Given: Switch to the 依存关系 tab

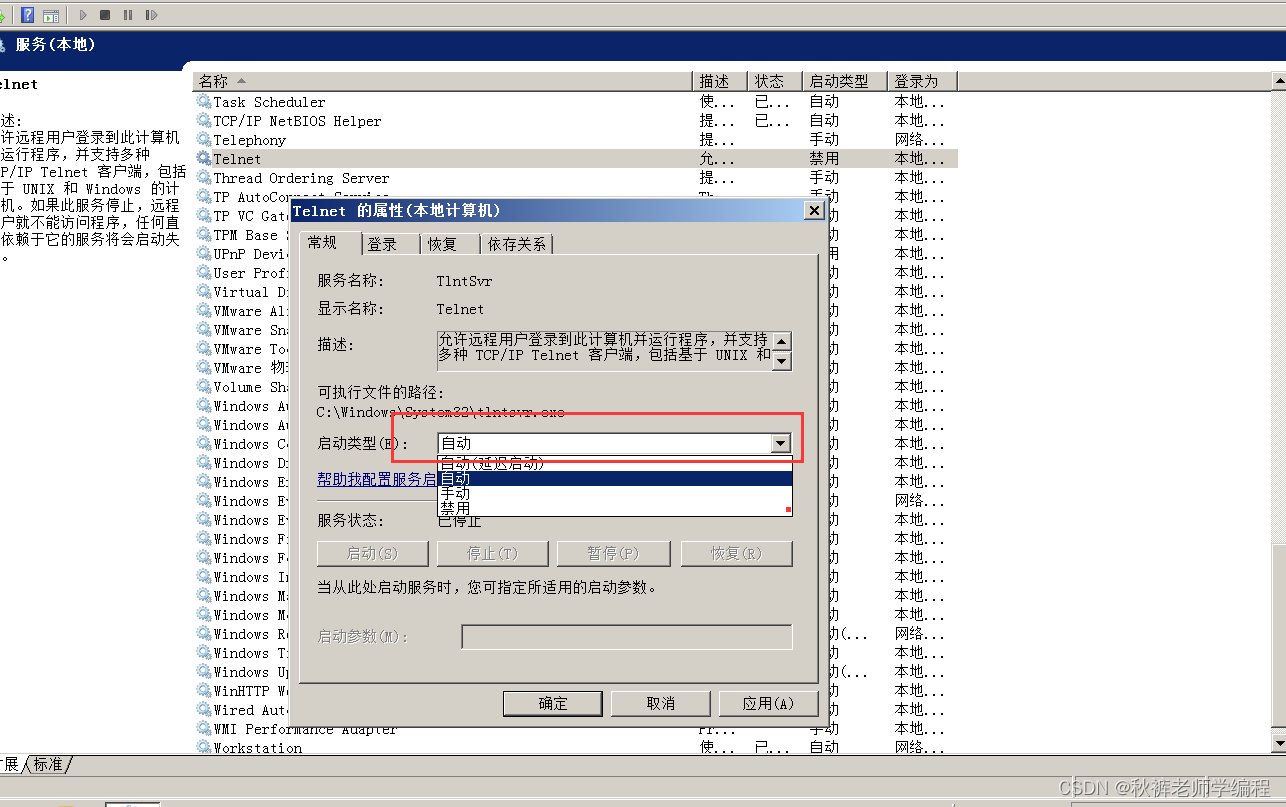Looking at the screenshot, I should coord(517,244).
